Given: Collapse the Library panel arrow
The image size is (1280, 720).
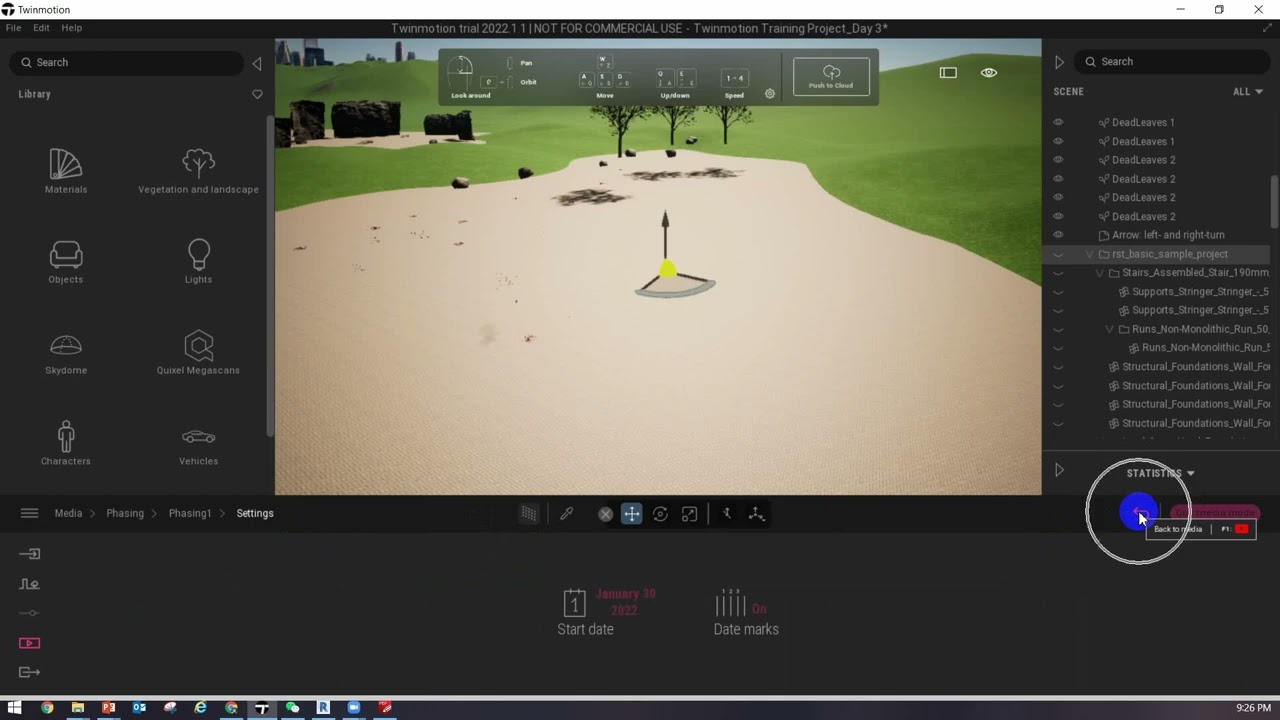Looking at the screenshot, I should [x=257, y=63].
